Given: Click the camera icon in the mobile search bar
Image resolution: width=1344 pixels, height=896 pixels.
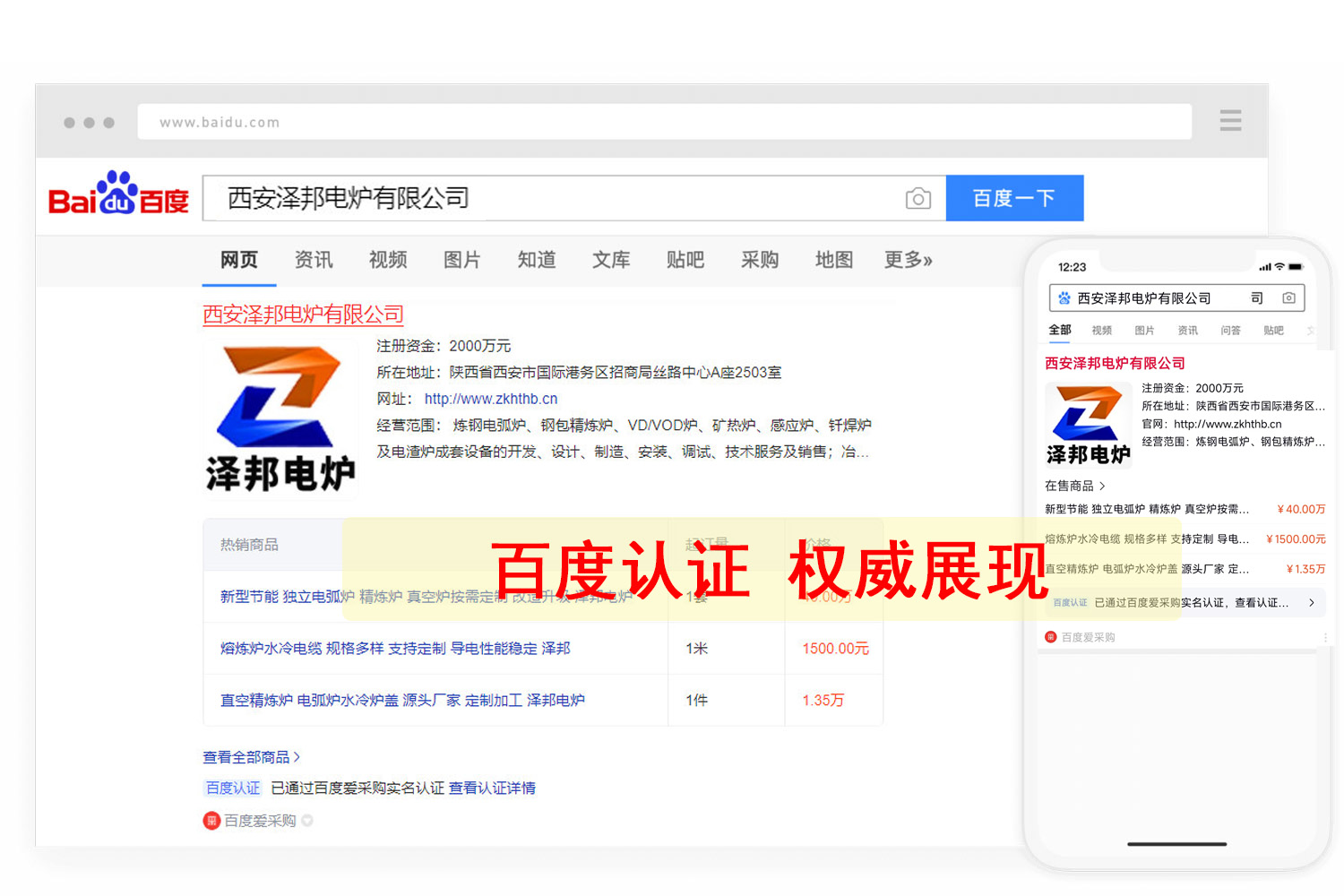Looking at the screenshot, I should point(1288,297).
